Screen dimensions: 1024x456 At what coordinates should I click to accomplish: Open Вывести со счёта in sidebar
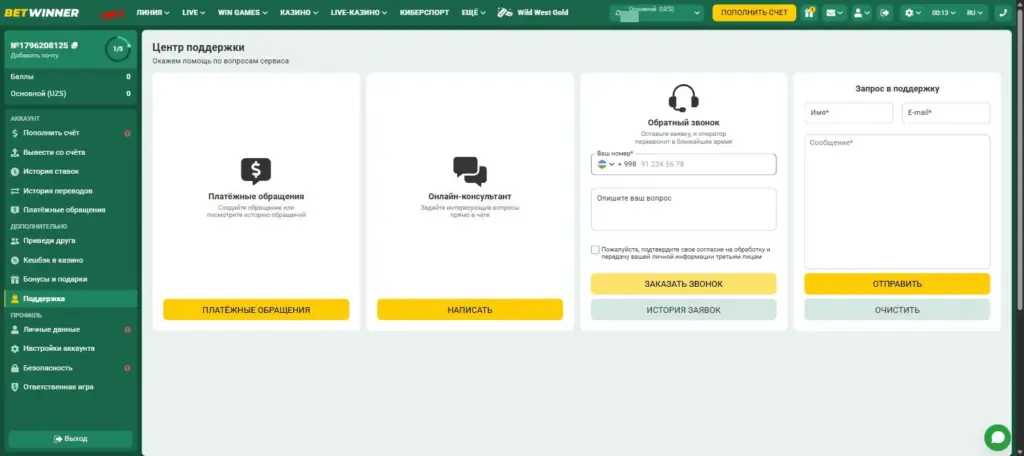(71, 152)
